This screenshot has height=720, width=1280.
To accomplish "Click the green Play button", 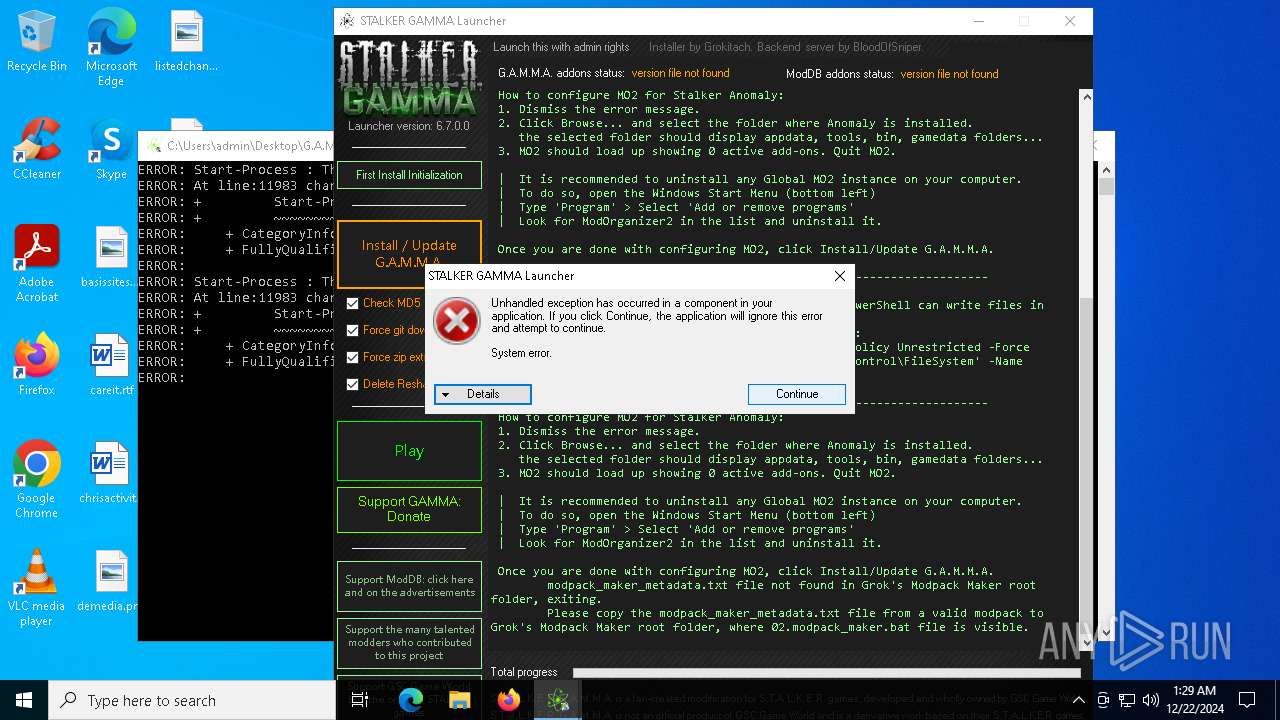I will [x=409, y=451].
